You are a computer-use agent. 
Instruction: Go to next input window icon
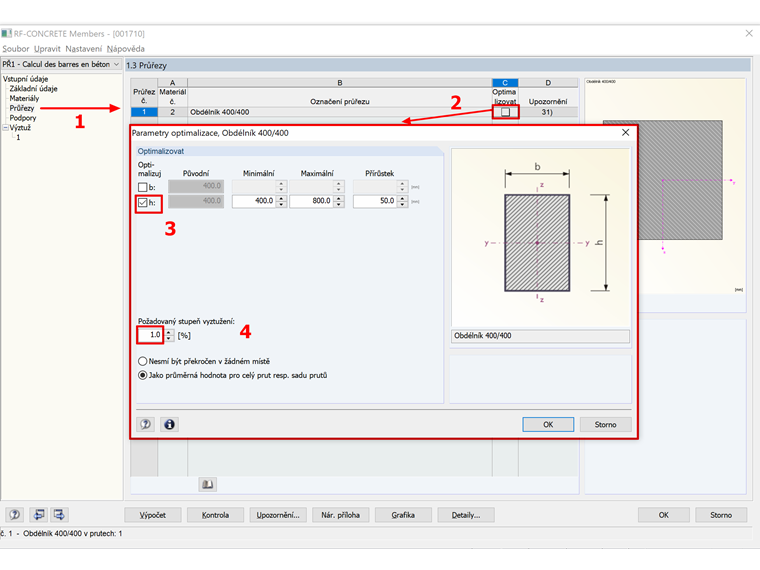[59, 515]
